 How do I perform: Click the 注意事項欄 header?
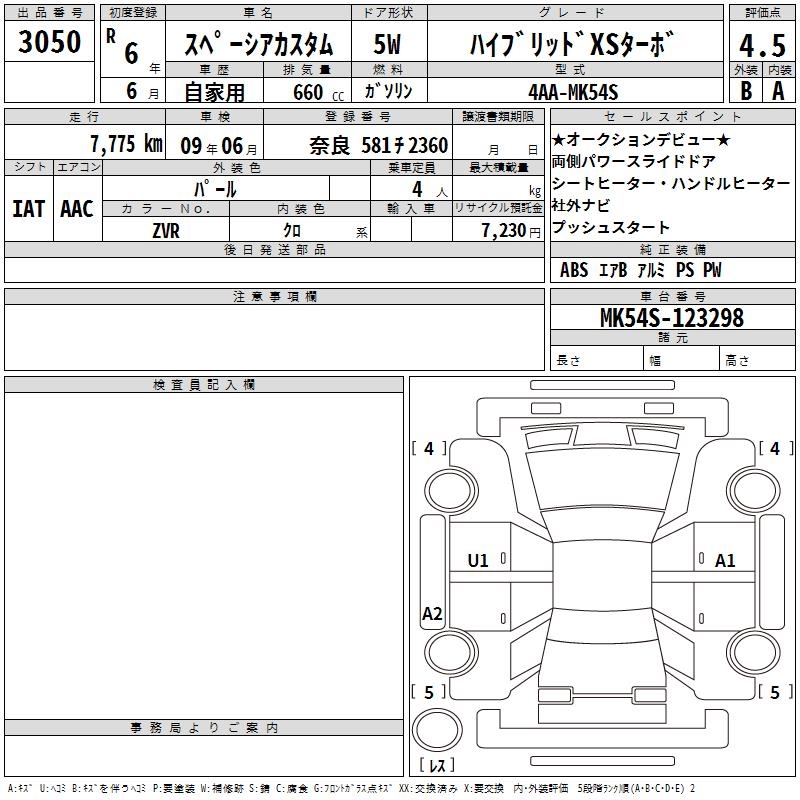point(275,296)
